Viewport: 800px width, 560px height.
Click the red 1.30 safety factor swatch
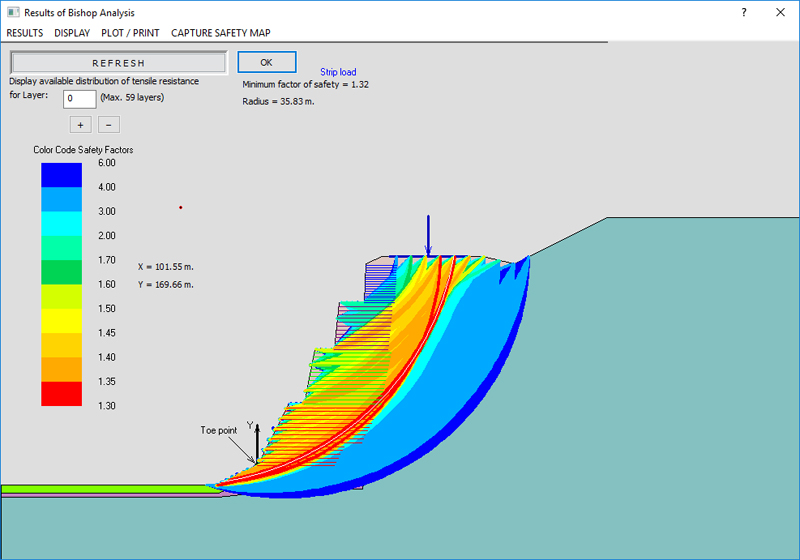click(61, 394)
